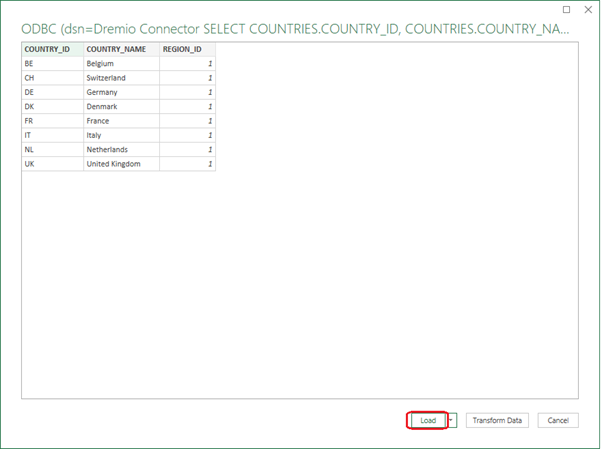This screenshot has width=602, height=449.
Task: Expand the Load dropdown arrow
Action: pyautogui.click(x=452, y=421)
